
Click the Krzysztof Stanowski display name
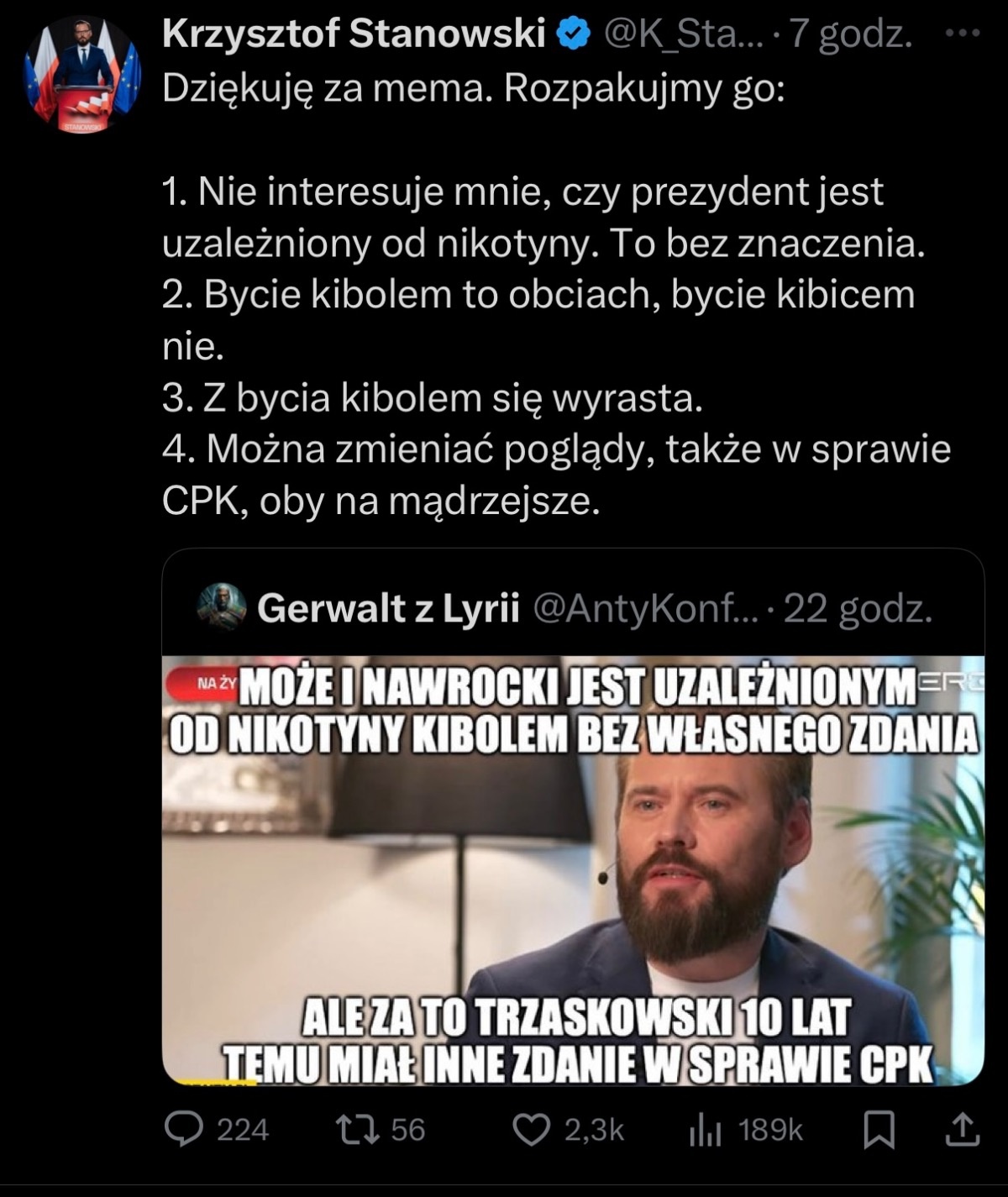(x=354, y=34)
